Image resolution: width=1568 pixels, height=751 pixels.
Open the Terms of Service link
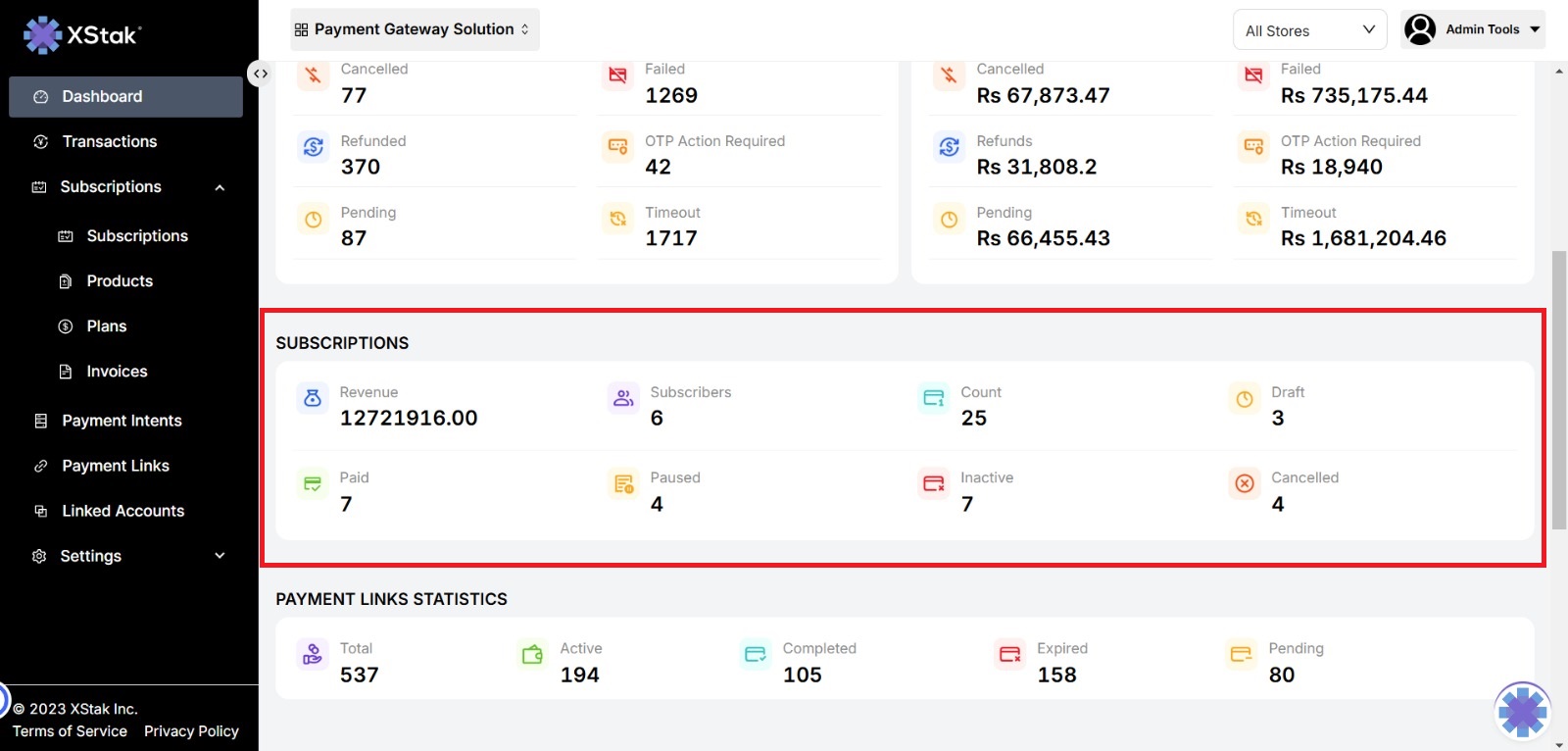pos(70,731)
